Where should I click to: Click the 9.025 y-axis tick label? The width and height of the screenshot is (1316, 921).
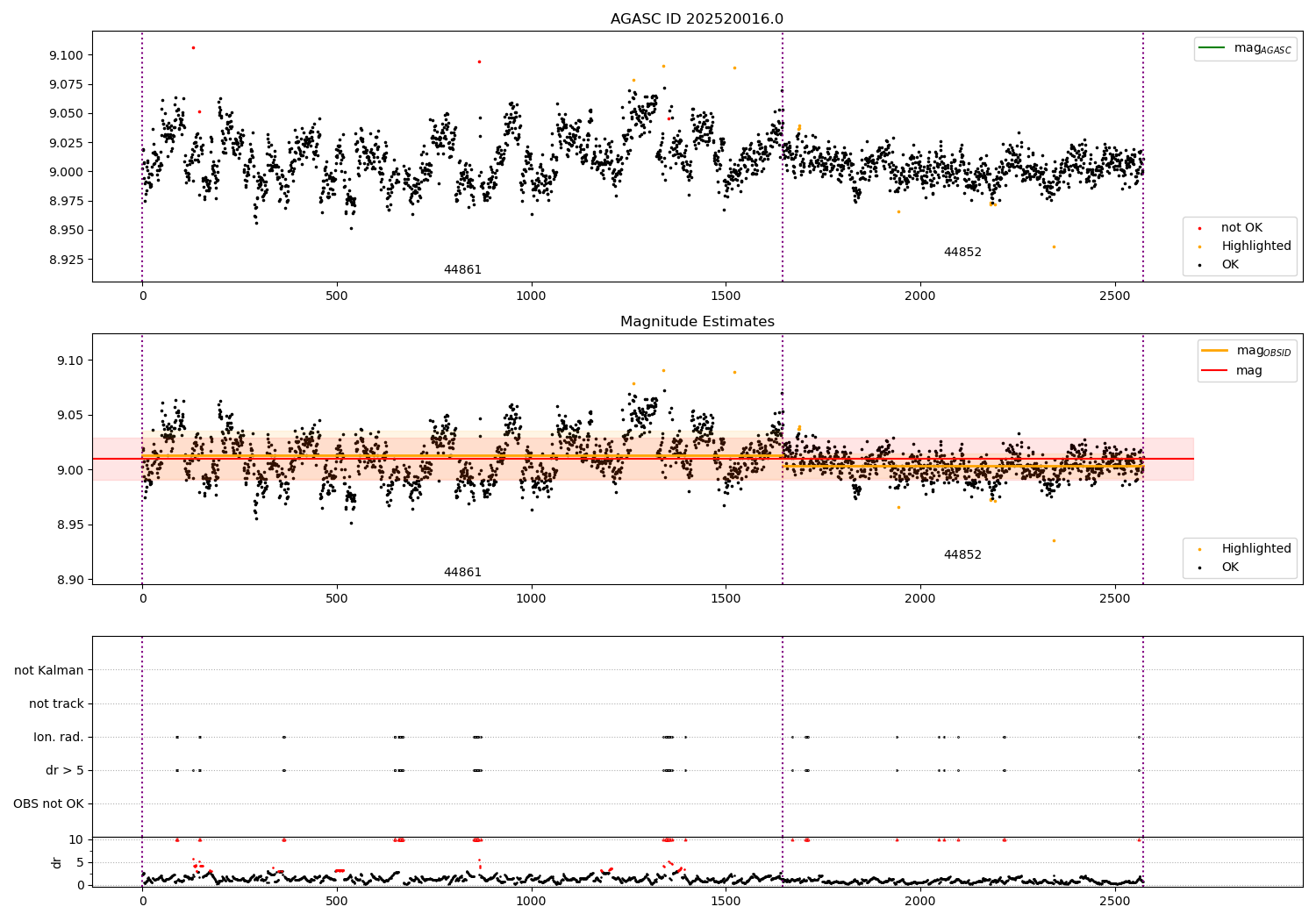(66, 143)
